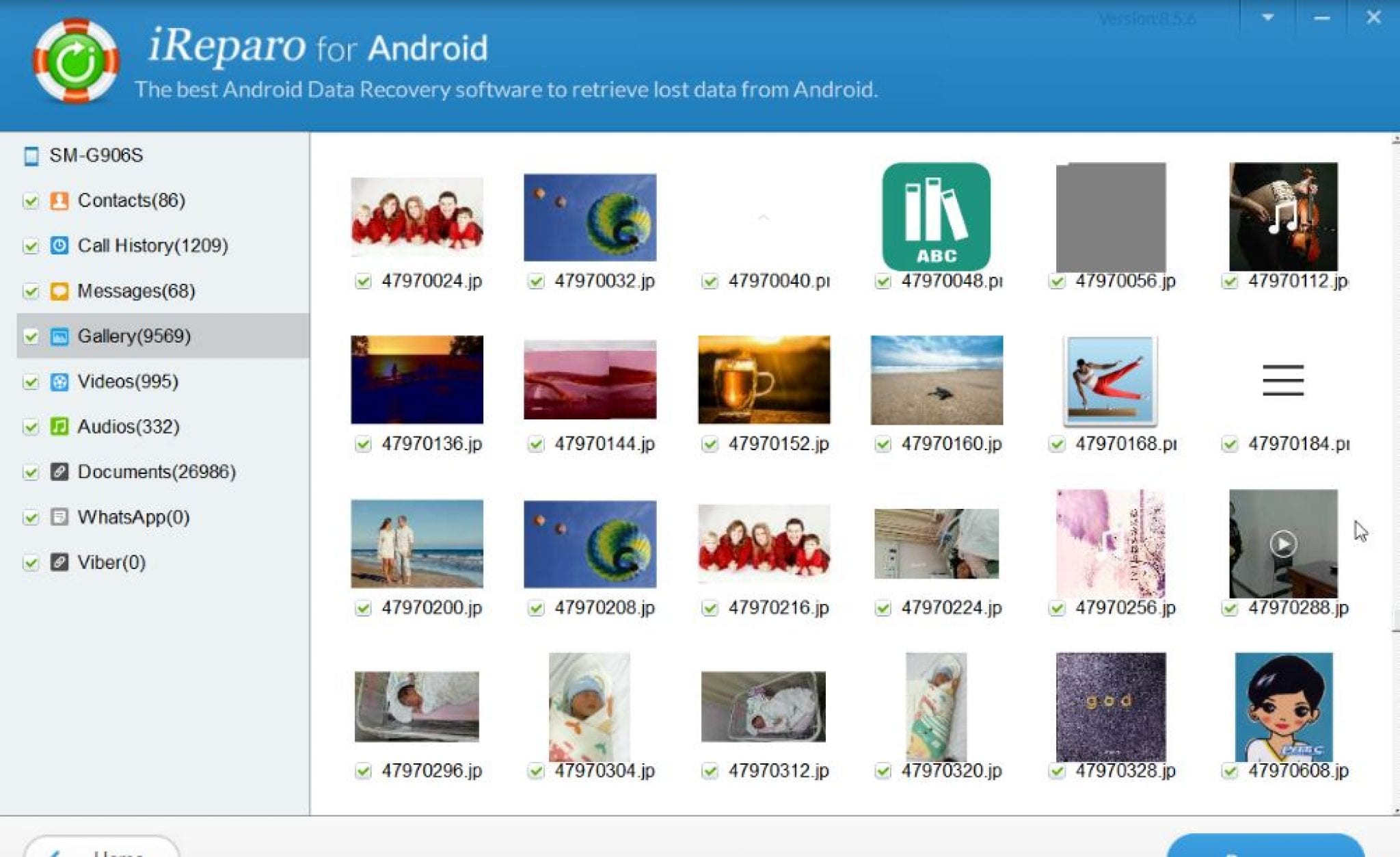Open the beer mug photo thumbnail

pos(764,380)
